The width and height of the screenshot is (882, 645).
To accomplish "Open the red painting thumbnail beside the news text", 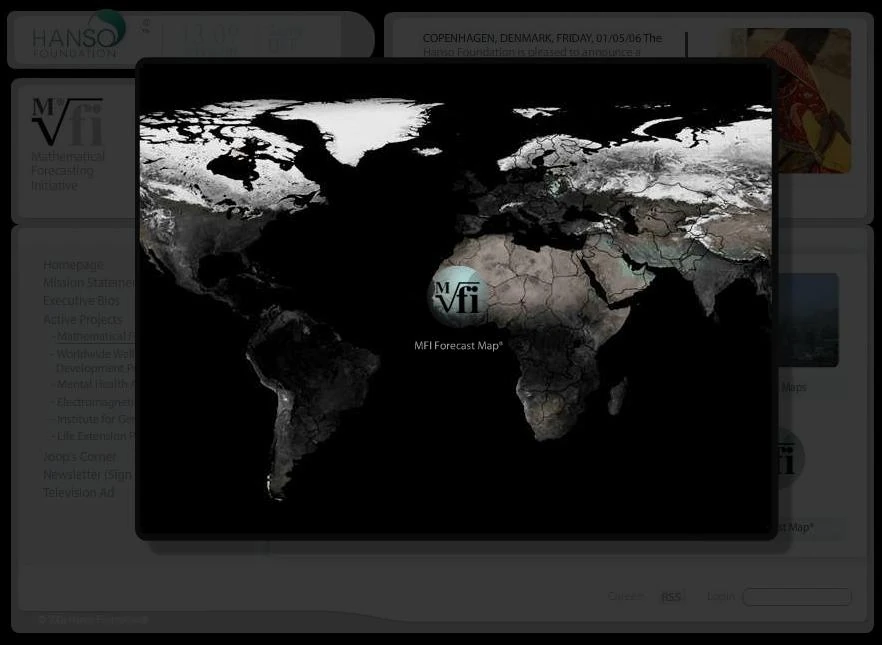I will click(x=814, y=100).
